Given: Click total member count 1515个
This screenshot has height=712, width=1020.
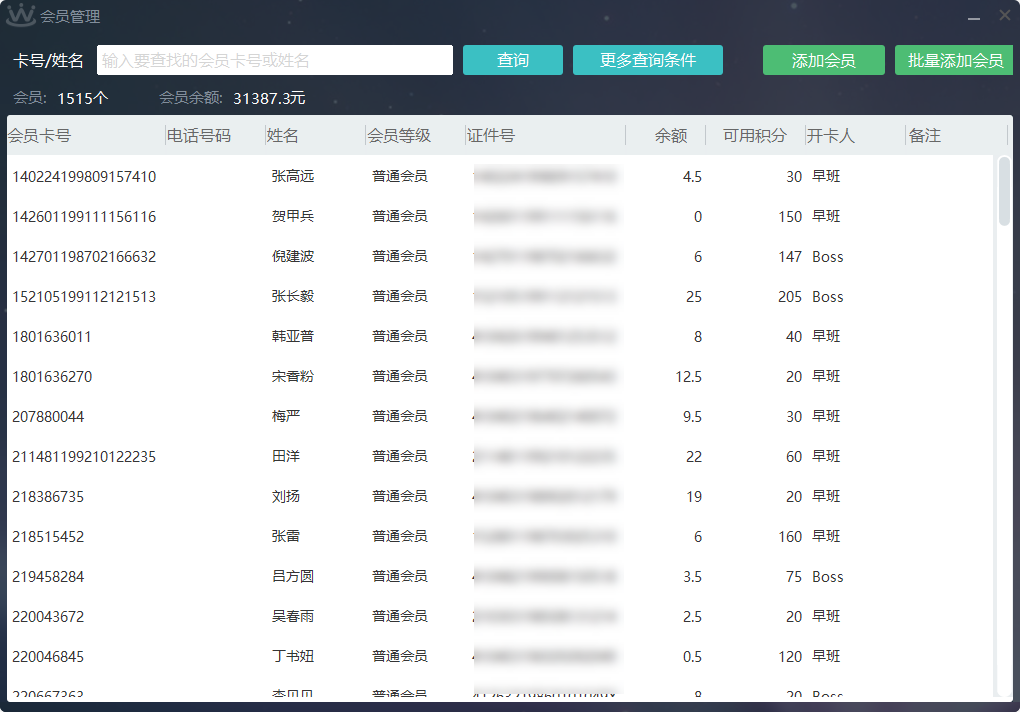Looking at the screenshot, I should [83, 98].
